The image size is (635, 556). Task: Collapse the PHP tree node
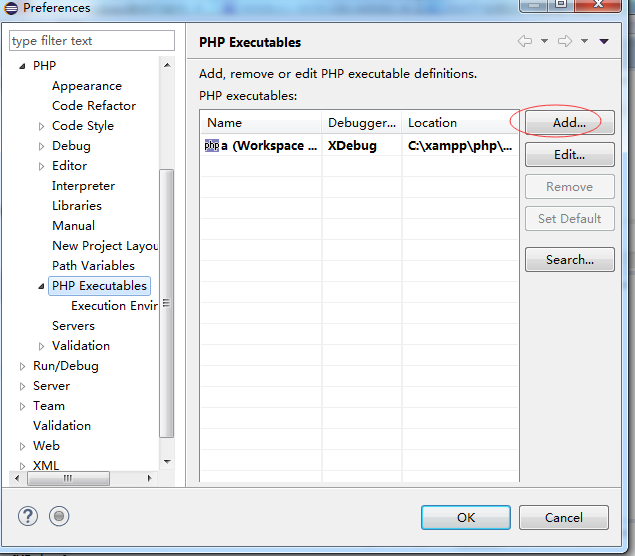22,66
